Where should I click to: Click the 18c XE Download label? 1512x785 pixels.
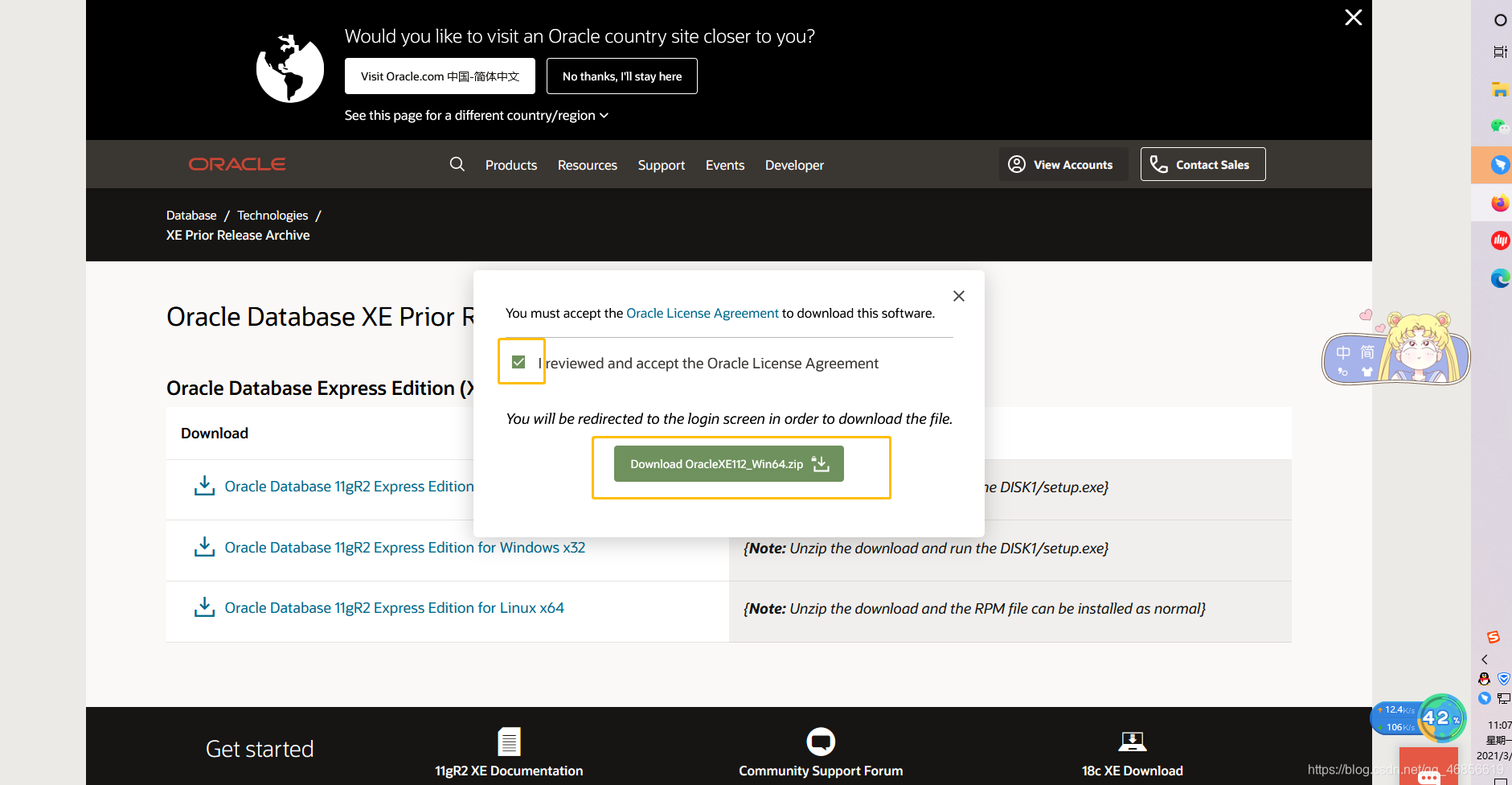coord(1132,771)
